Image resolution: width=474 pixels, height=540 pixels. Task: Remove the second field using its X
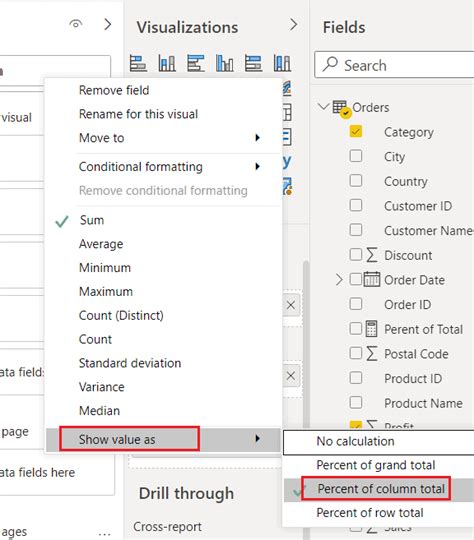tap(291, 376)
